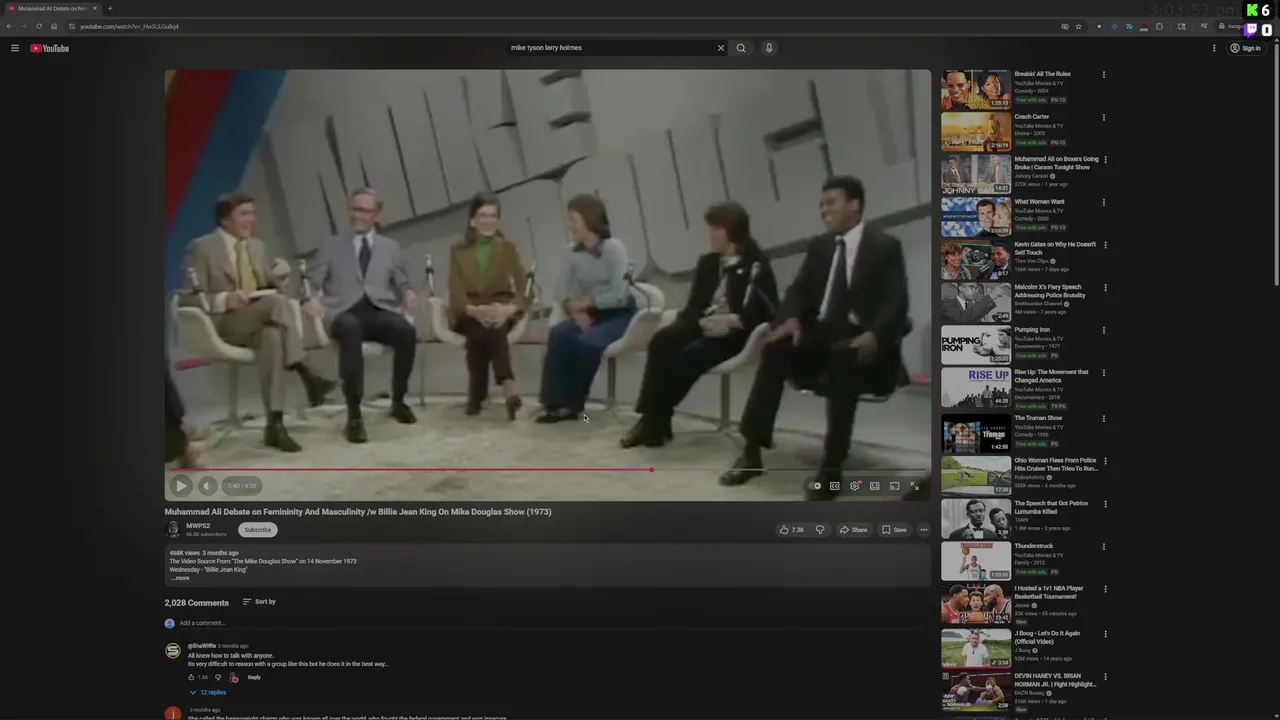This screenshot has width=1280, height=720.
Task: Expand the description with ...more
Action: point(180,578)
